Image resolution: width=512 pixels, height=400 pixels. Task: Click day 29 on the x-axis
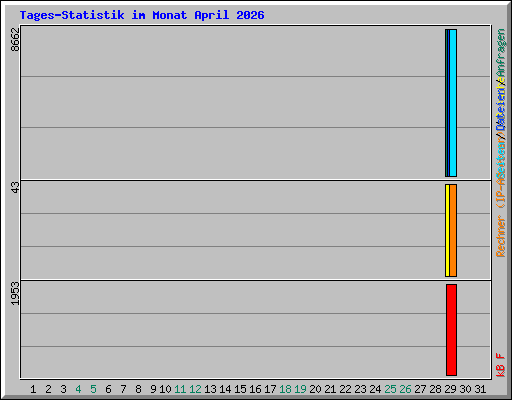point(450,389)
